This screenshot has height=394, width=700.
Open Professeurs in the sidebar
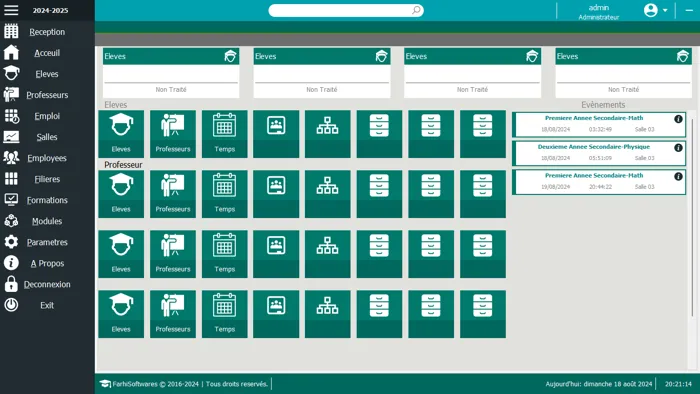(47, 95)
